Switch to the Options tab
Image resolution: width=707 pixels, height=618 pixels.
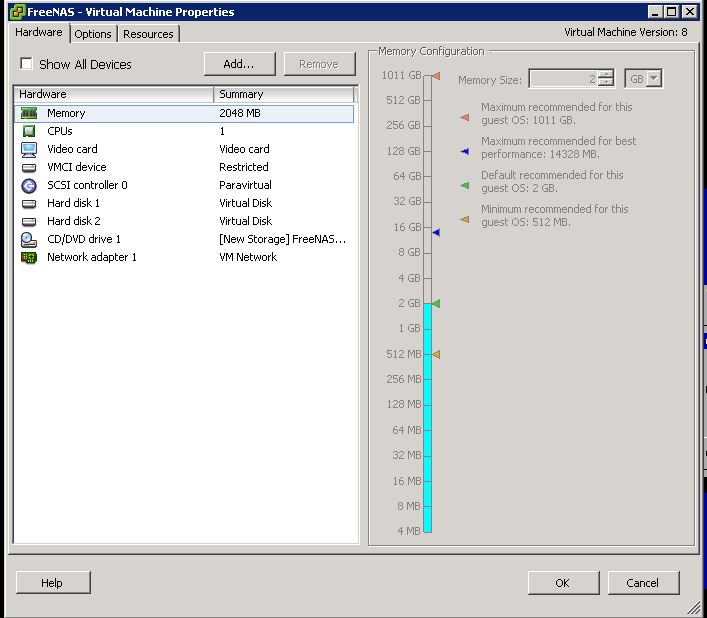point(93,34)
